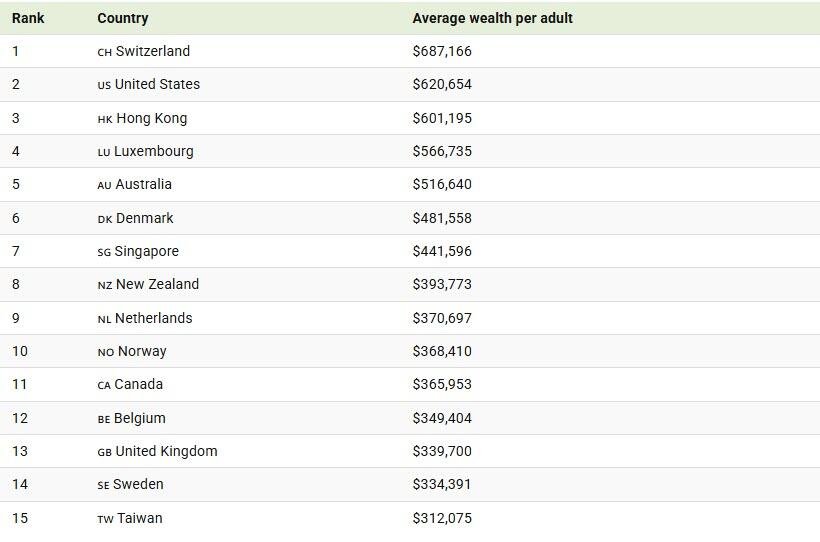The height and width of the screenshot is (542, 820).
Task: Click Sweden's wealth value $334,391
Action: [442, 484]
